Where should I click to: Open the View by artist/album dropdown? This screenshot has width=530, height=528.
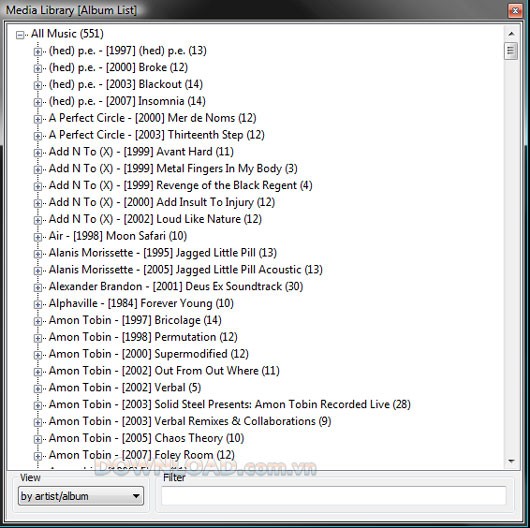click(81, 496)
